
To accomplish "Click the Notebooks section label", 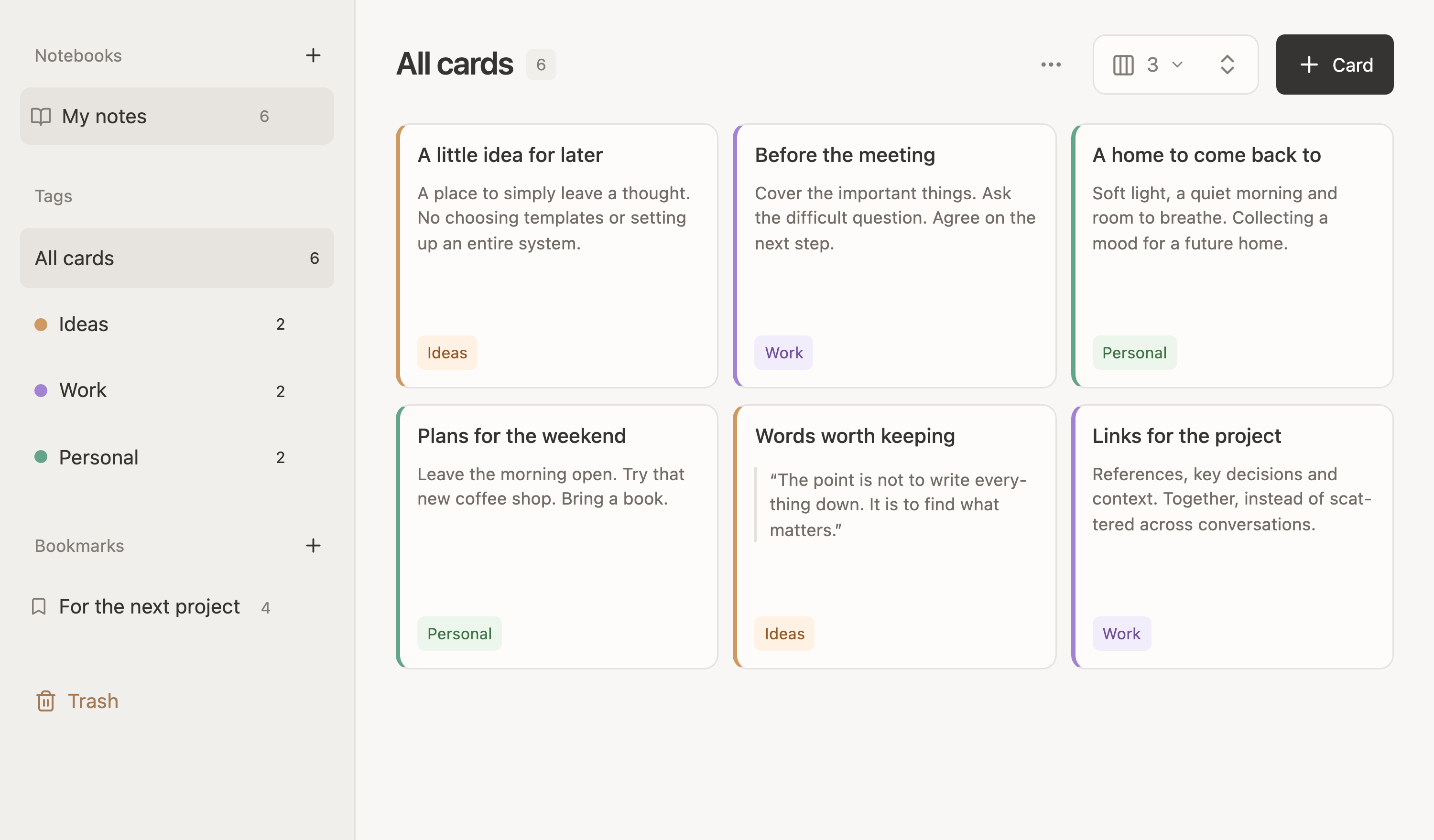I will 78,55.
